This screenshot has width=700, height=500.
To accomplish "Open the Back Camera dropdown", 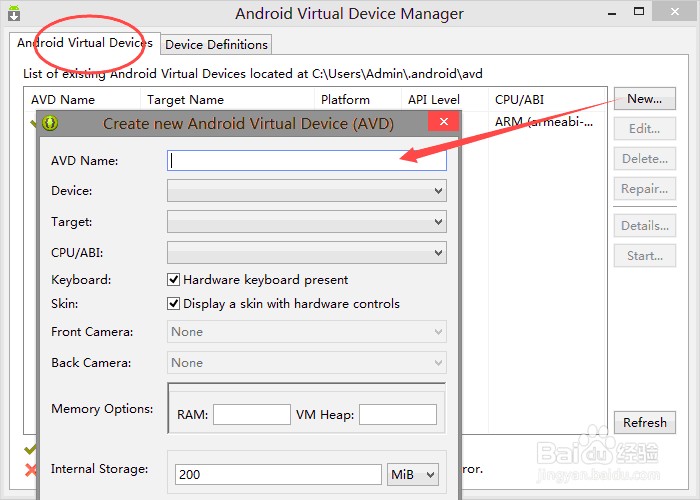I will click(x=307, y=362).
